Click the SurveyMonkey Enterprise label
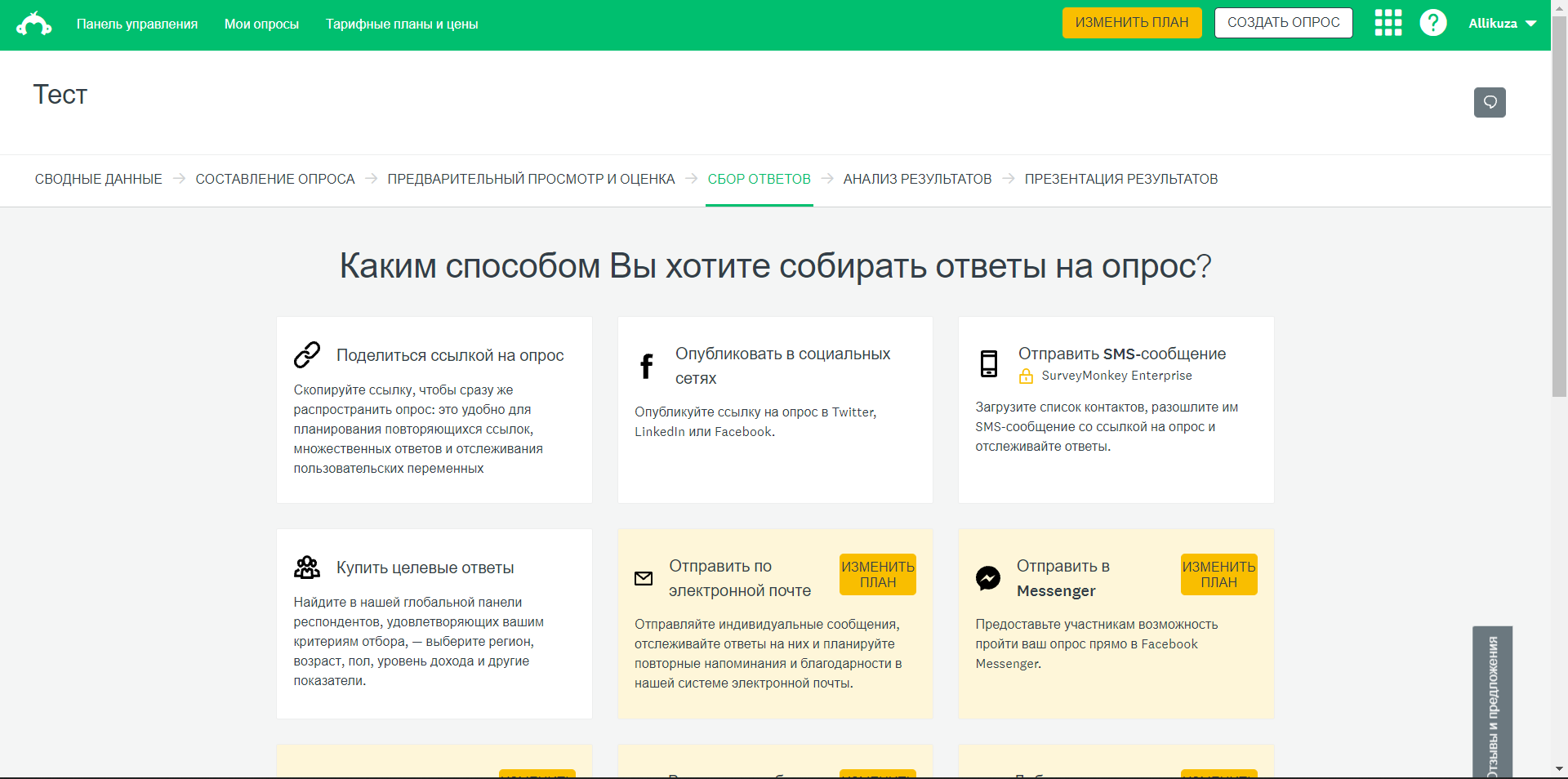Screen dimensions: 1568x779 click(x=1116, y=376)
